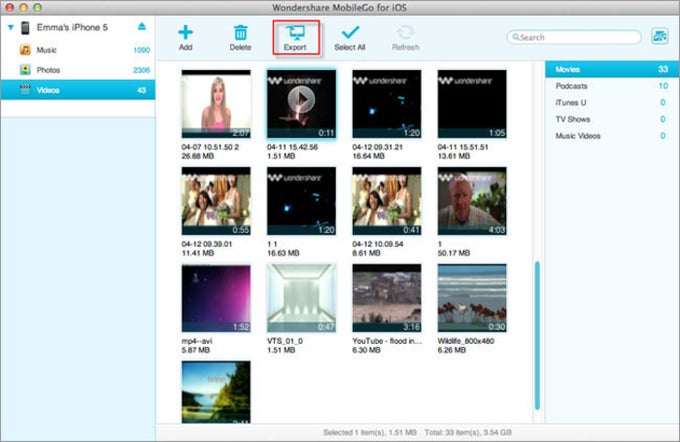Screen dimensions: 680x442
Task: Click the green zoom window button
Action: [x=38, y=7]
